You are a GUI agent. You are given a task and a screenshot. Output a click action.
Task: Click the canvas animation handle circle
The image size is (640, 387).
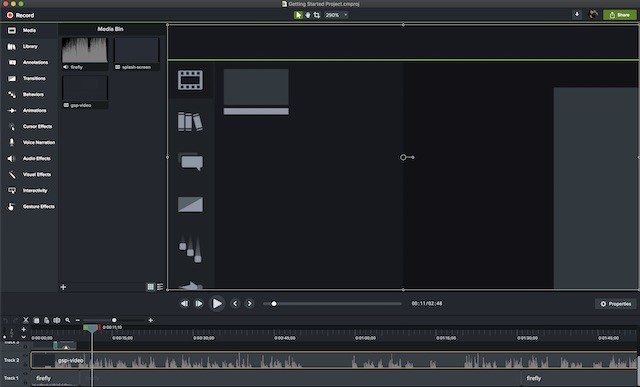pyautogui.click(x=403, y=157)
